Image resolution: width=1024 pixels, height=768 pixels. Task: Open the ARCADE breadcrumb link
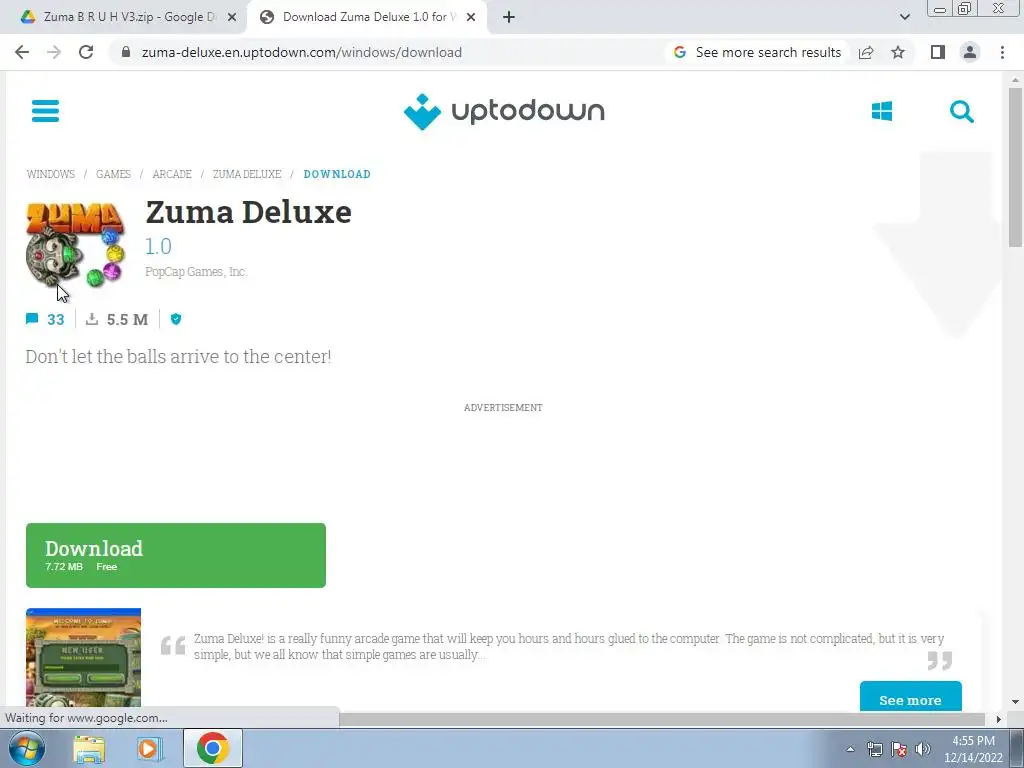[x=172, y=174]
